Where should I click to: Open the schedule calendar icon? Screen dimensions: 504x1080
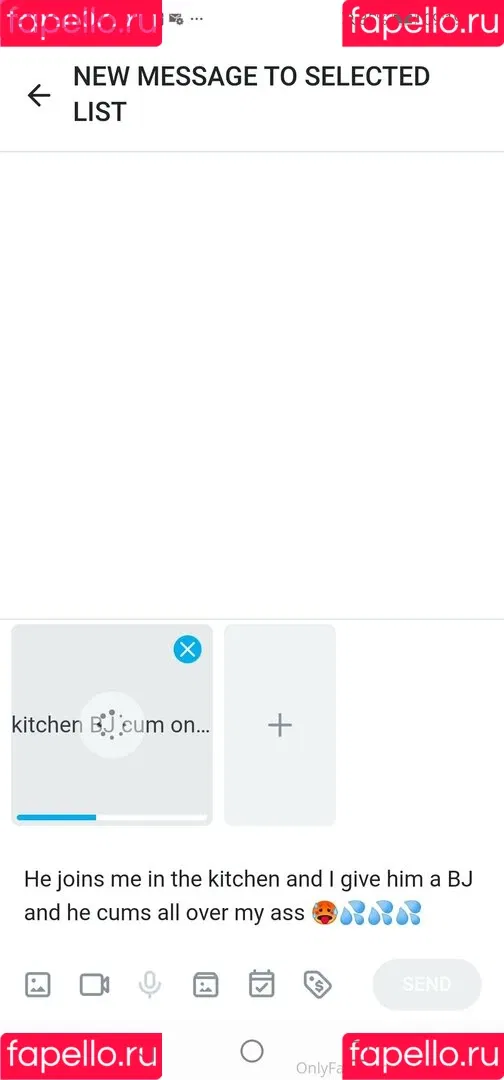(262, 984)
